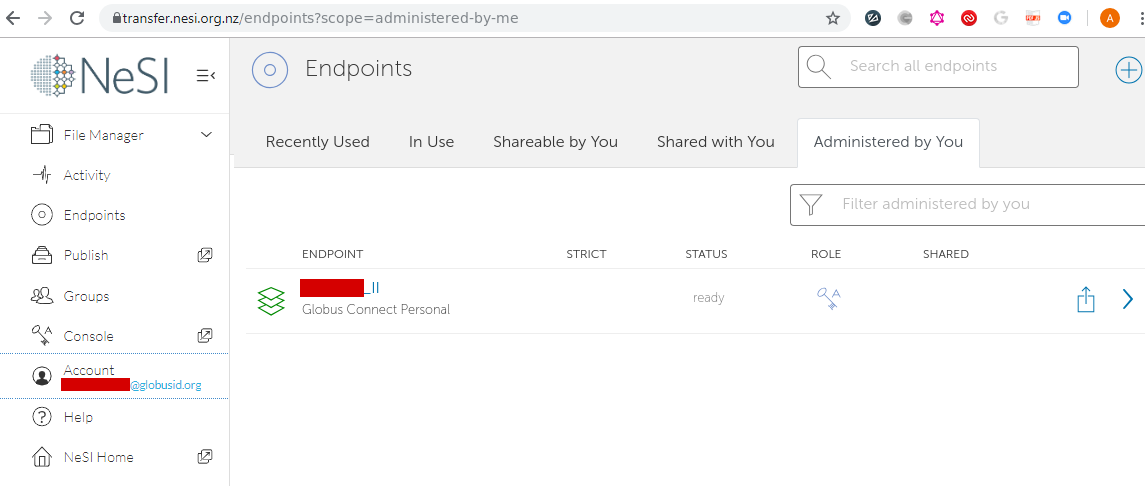Add a new endpoint with plus icon
Image resolution: width=1145 pixels, height=486 pixels.
[1128, 69]
